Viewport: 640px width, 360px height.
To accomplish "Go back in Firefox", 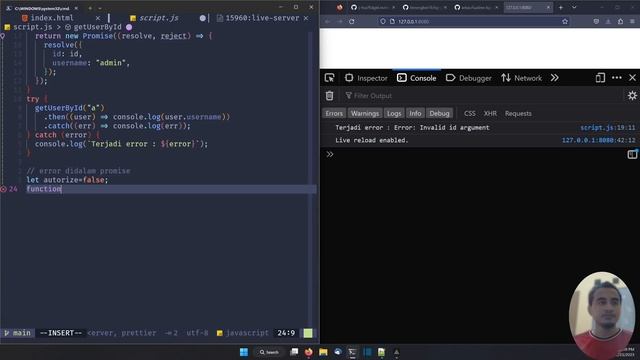I will [327, 21].
